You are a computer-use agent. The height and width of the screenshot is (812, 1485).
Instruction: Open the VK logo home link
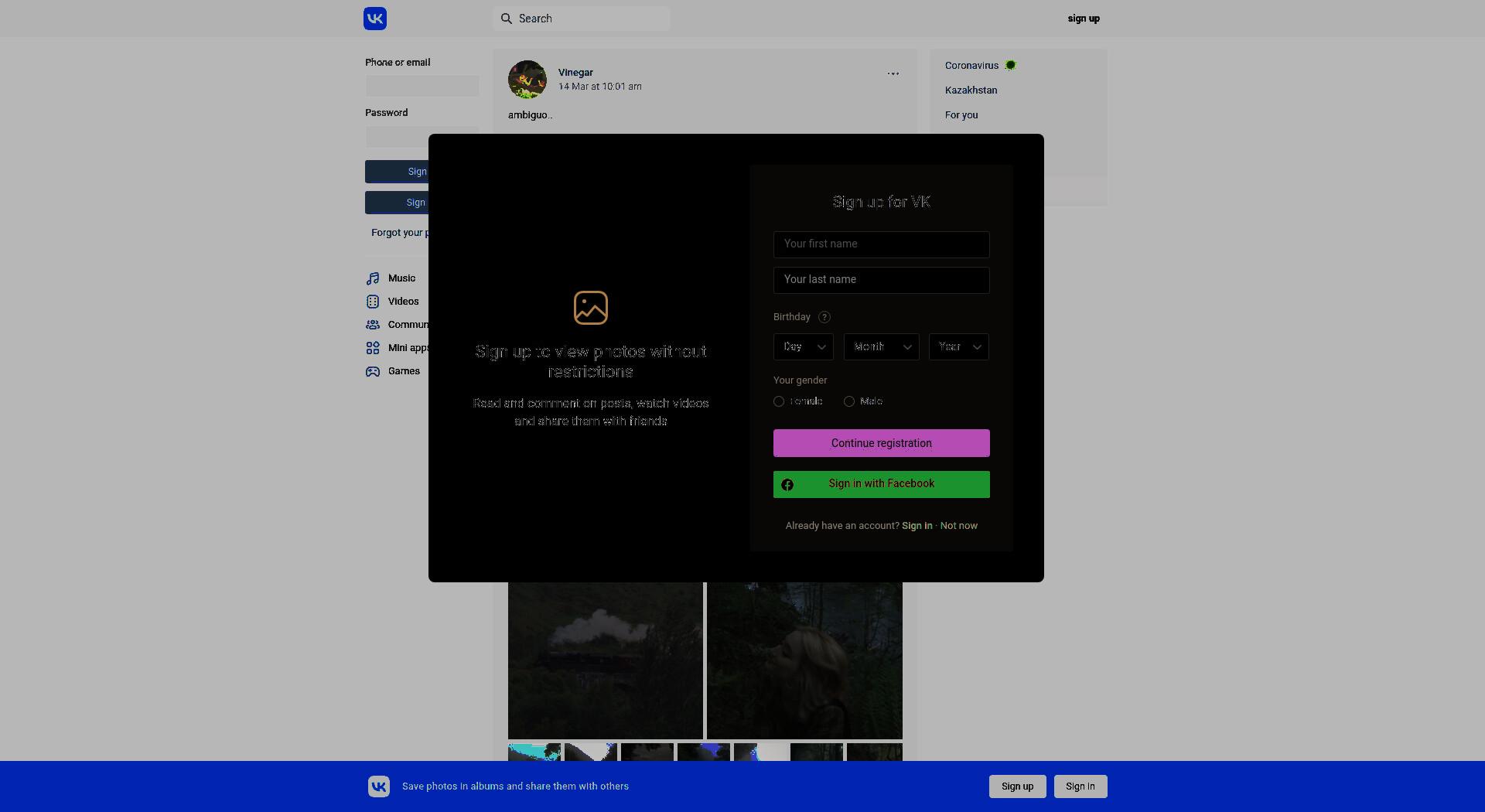click(375, 19)
